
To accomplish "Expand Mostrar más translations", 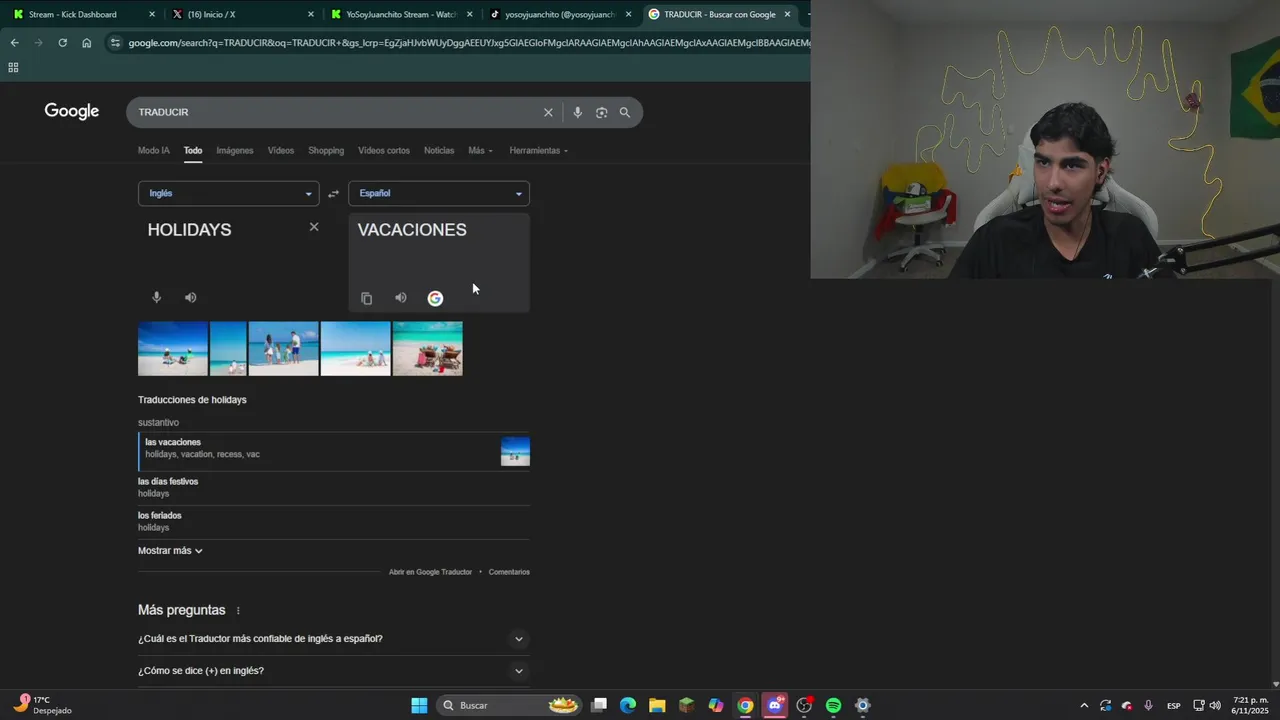I will click(x=170, y=551).
